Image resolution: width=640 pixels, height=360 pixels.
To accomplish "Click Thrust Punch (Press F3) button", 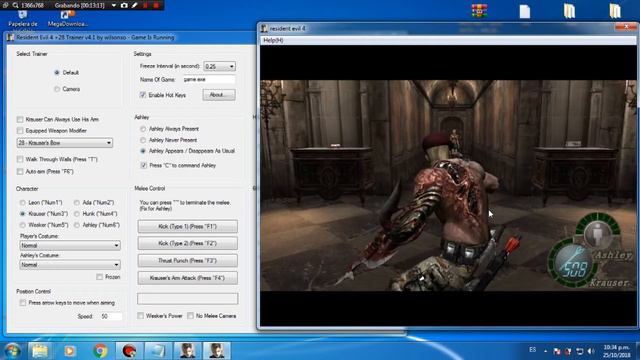I will 187,260.
